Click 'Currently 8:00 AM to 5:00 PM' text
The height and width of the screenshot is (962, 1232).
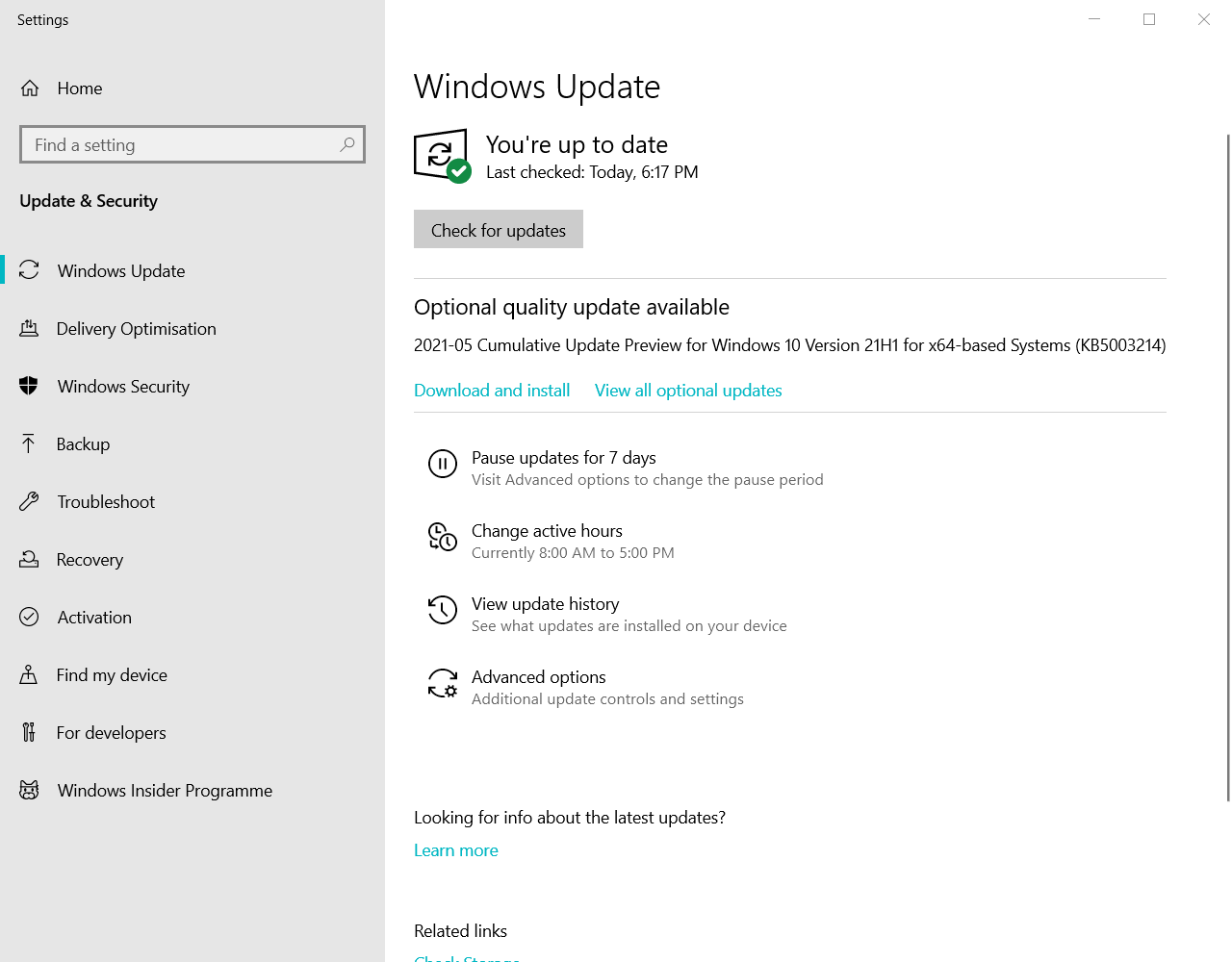[x=573, y=553]
